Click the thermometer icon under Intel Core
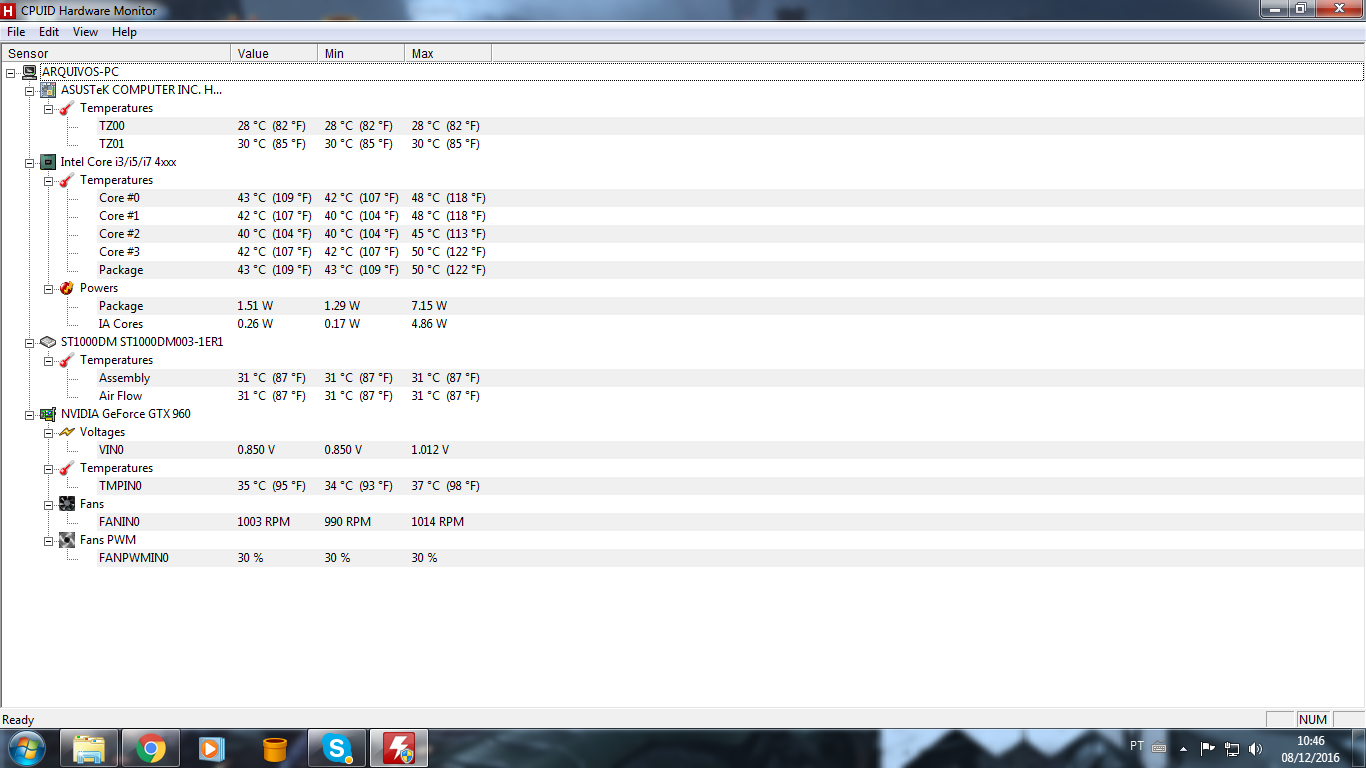 coord(67,180)
